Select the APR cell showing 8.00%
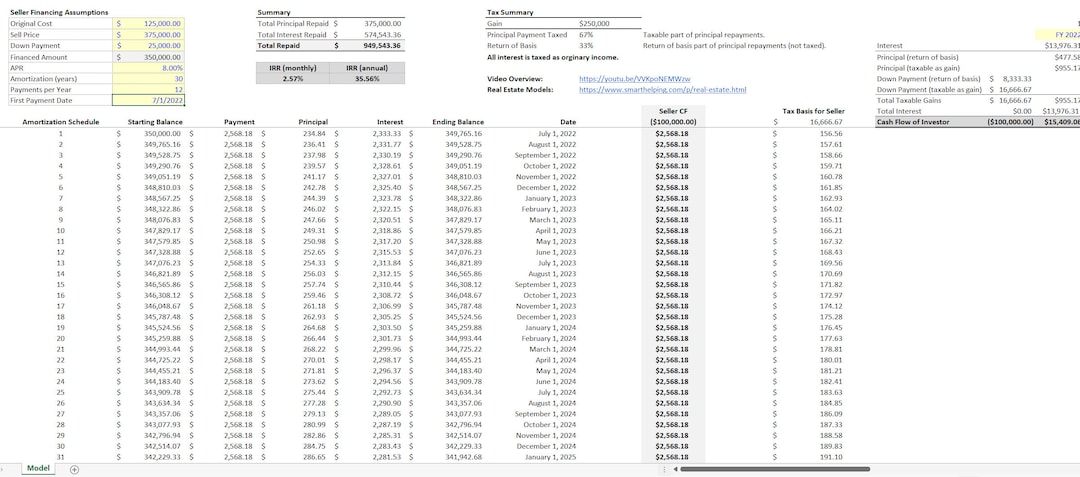1080x477 pixels. point(148,68)
